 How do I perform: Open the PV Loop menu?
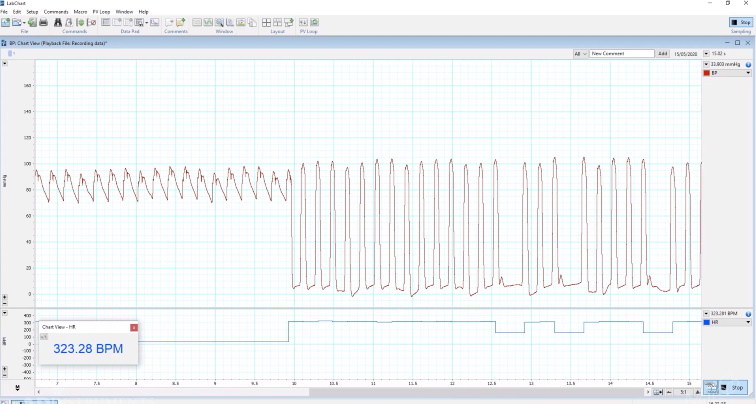tap(101, 12)
